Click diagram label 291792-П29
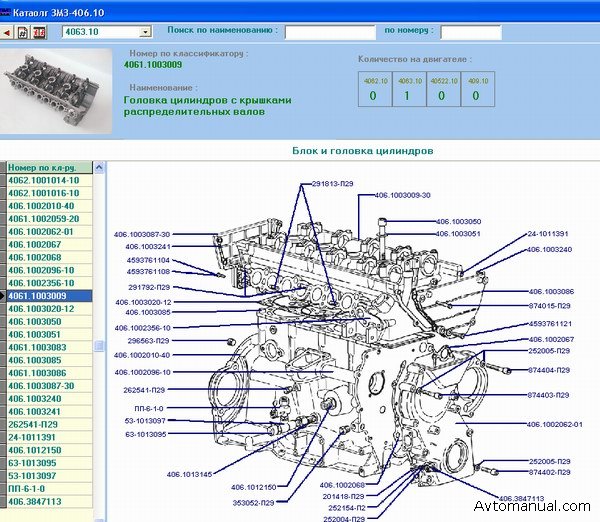Image resolution: width=600 pixels, height=522 pixels. (149, 287)
